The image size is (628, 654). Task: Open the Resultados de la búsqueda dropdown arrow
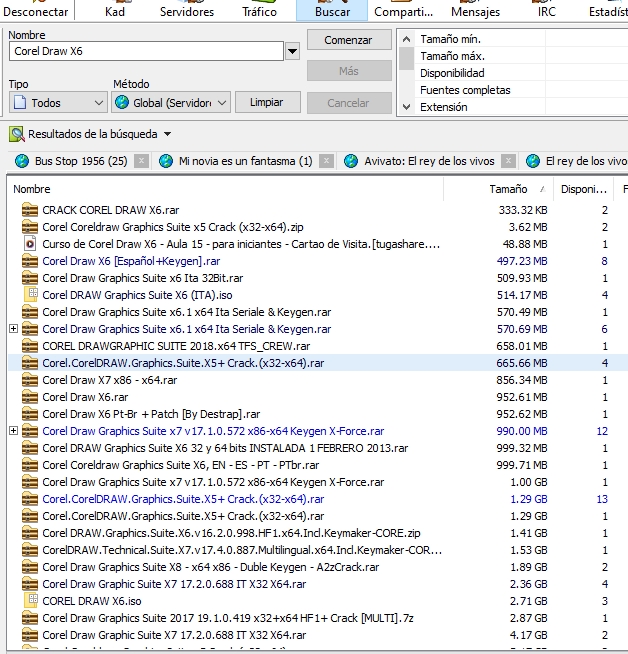click(167, 134)
